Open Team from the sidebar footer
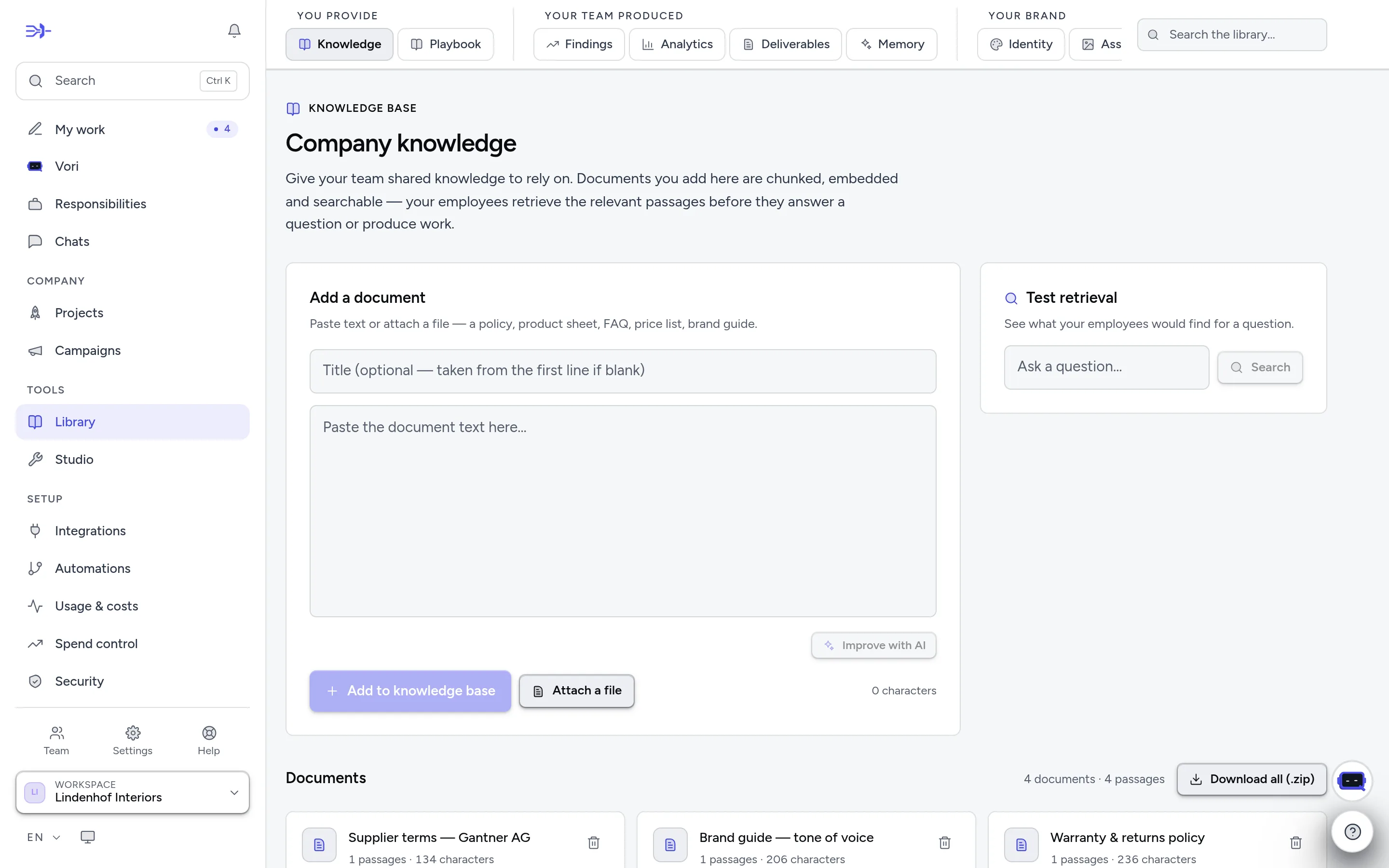This screenshot has height=868, width=1389. 56,741
